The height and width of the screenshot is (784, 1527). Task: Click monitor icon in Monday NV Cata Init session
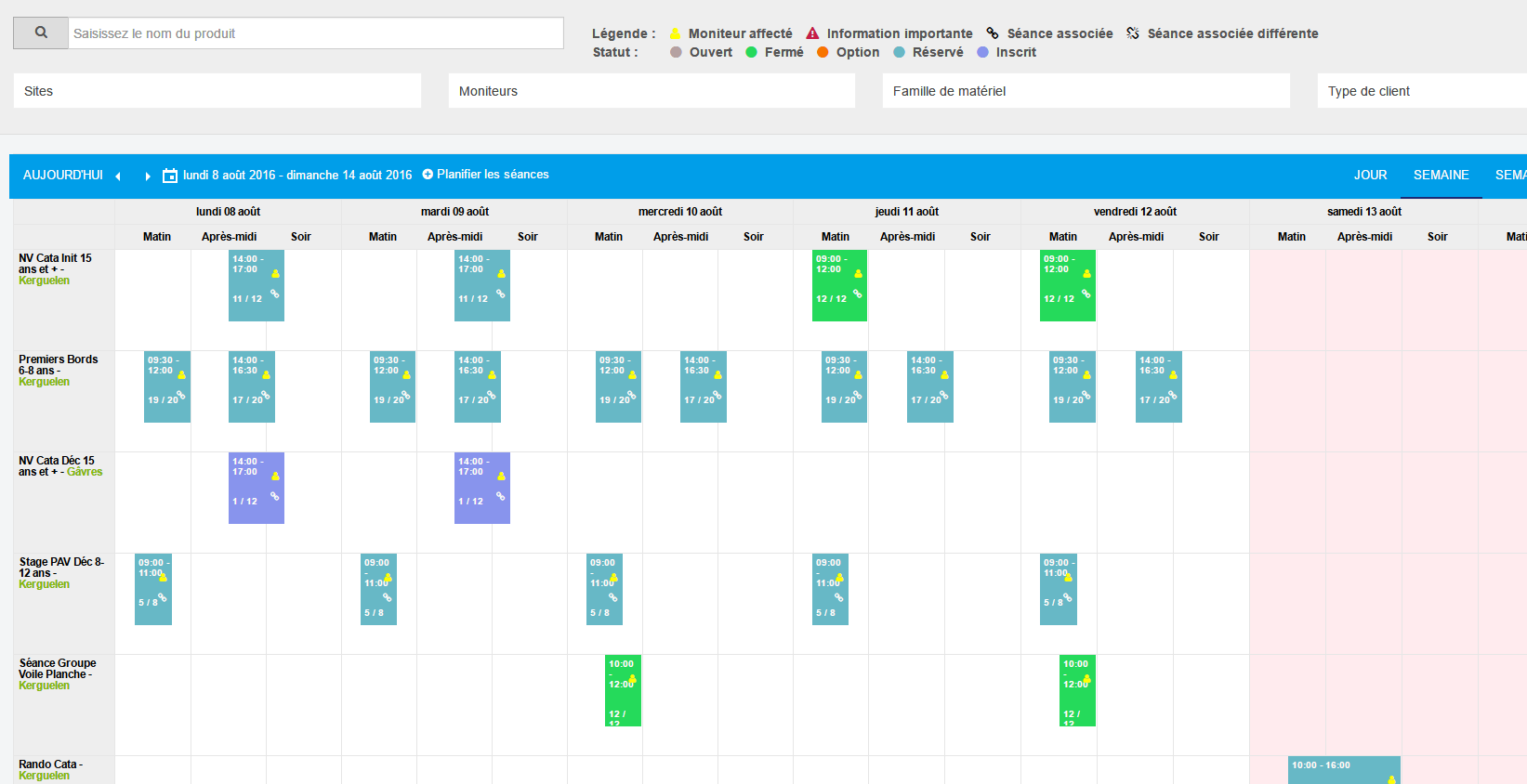tap(275, 273)
